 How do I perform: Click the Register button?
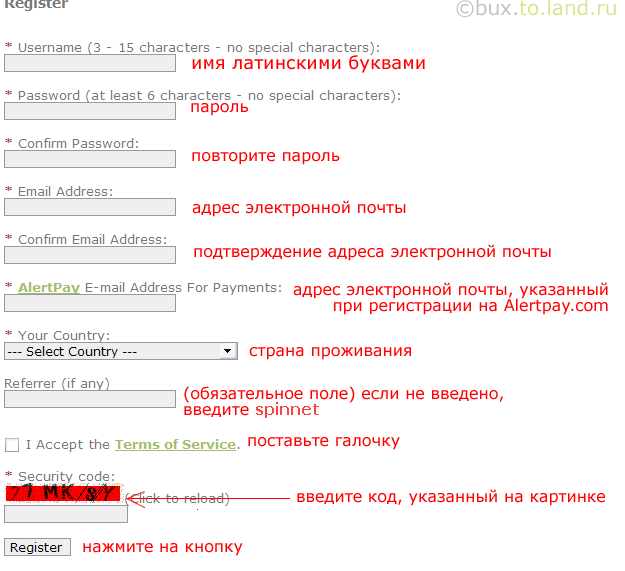37,547
